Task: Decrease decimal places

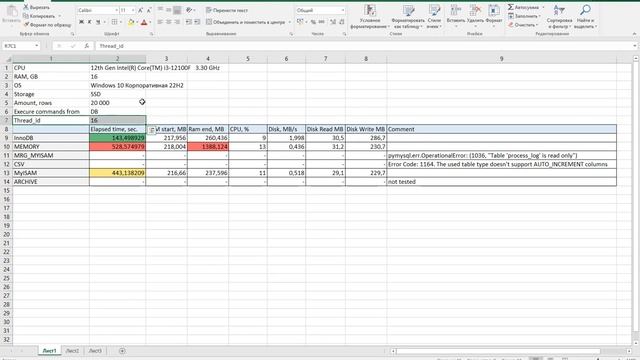Action: pos(341,22)
